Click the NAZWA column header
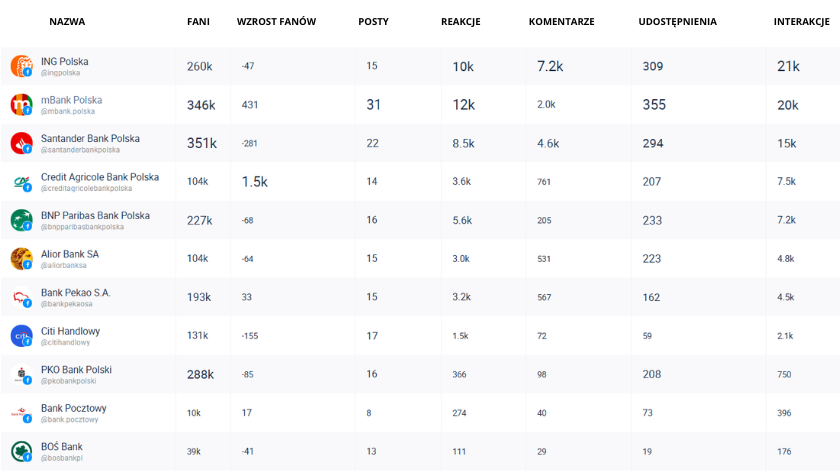This screenshot has width=840, height=472. tap(67, 21)
